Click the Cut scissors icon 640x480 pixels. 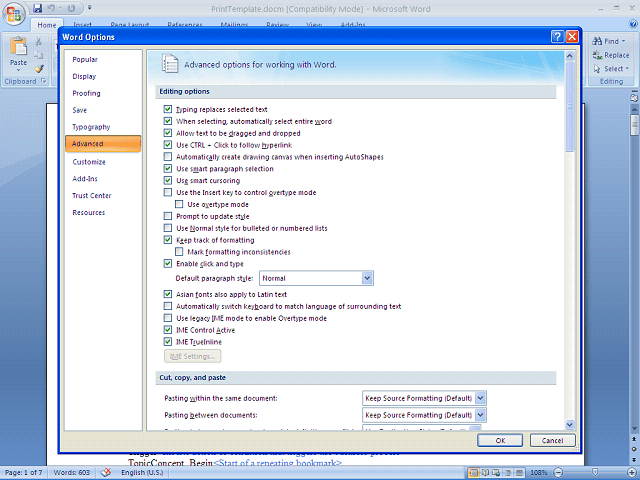click(x=38, y=42)
